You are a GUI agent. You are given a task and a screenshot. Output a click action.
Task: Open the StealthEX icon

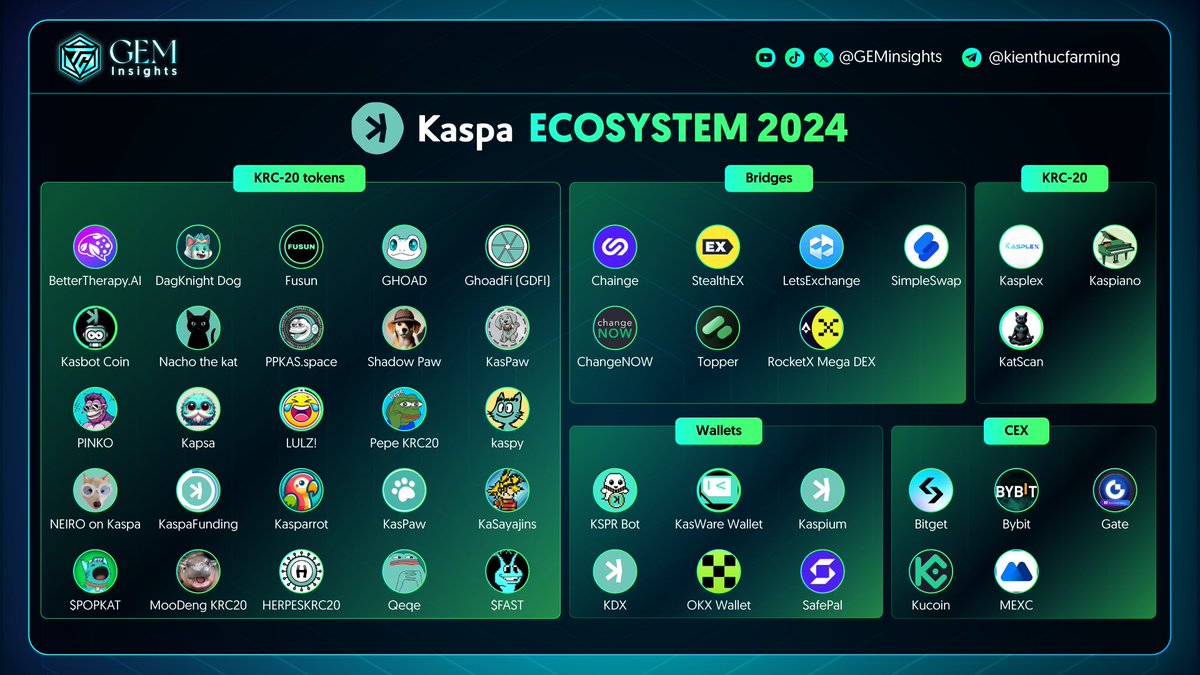718,247
